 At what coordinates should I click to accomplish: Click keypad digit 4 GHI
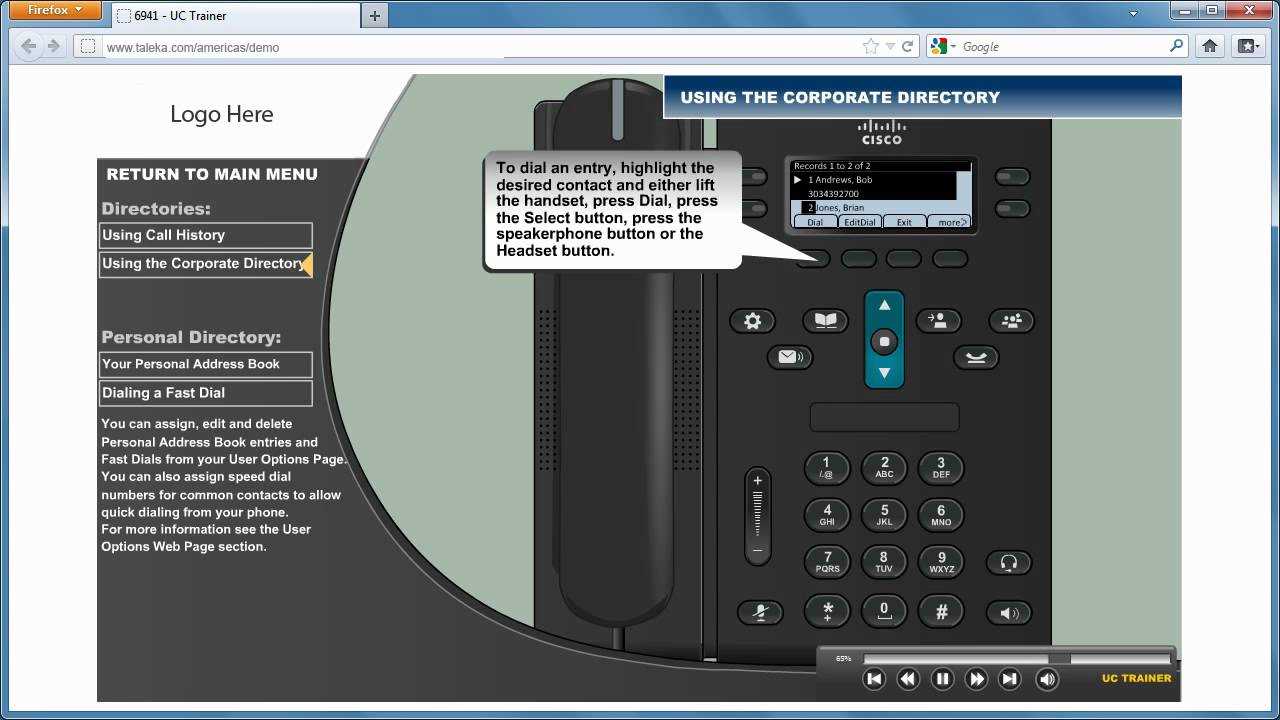pos(827,515)
